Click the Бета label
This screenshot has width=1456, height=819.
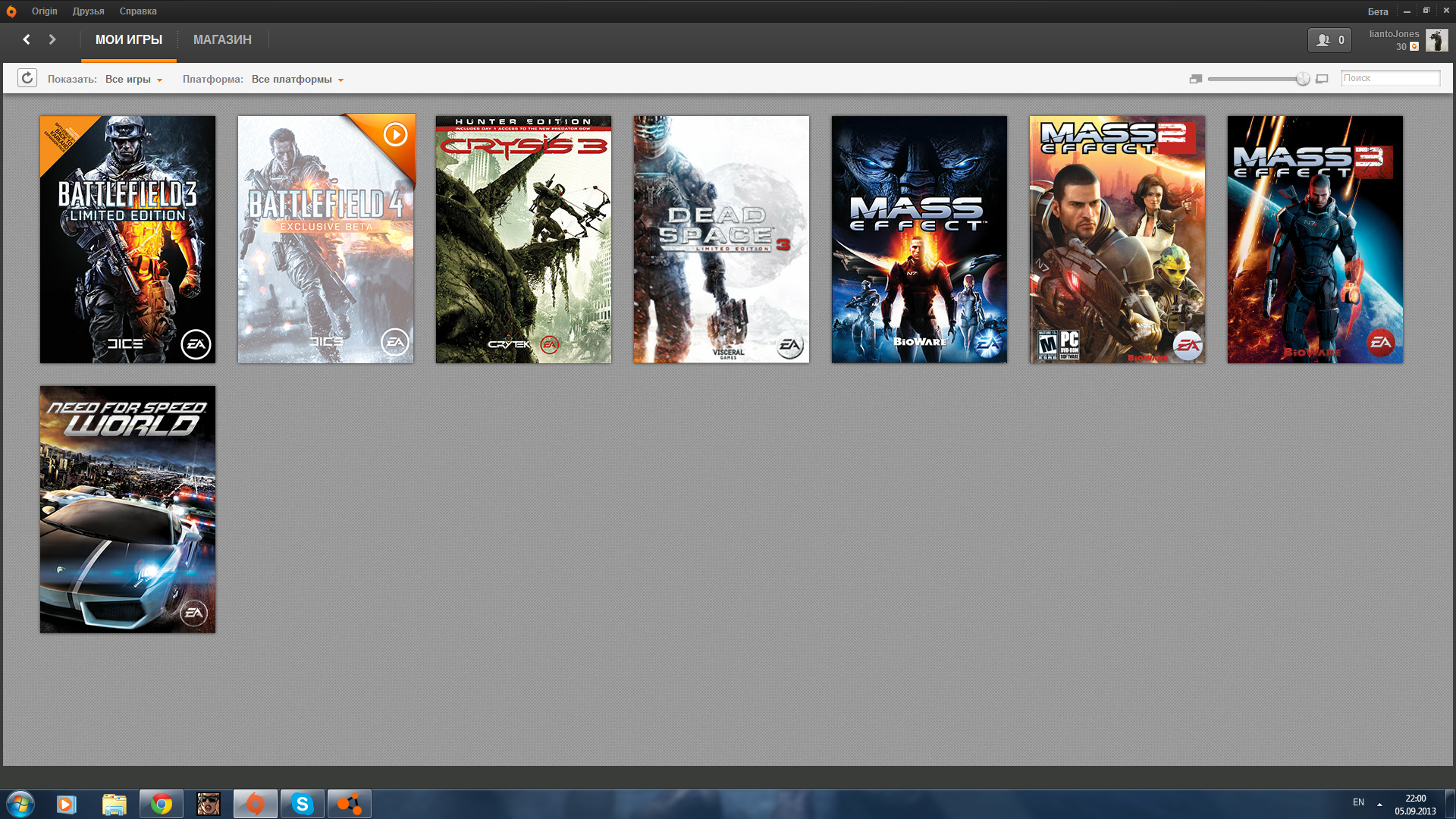click(1378, 11)
